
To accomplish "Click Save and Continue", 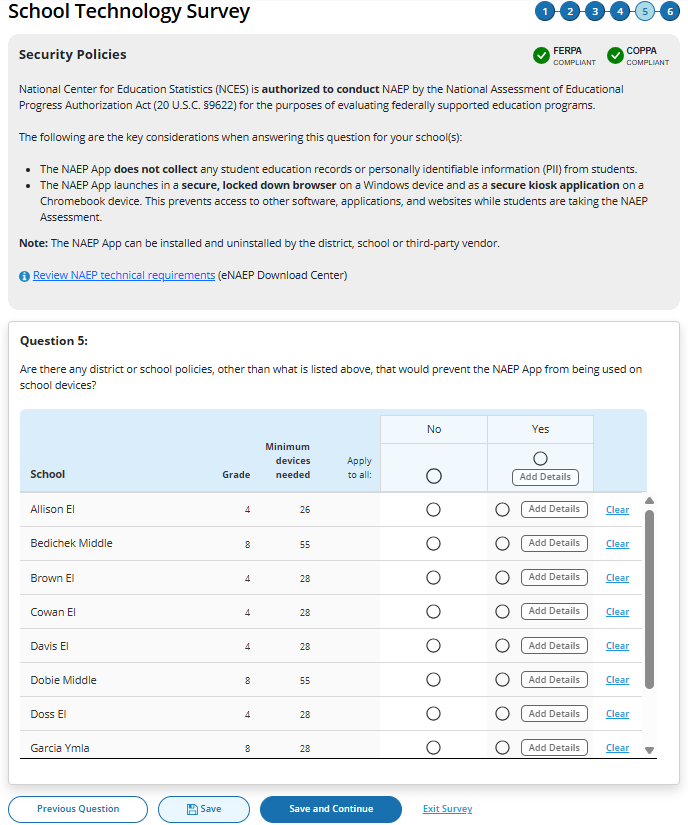I will (x=331, y=809).
